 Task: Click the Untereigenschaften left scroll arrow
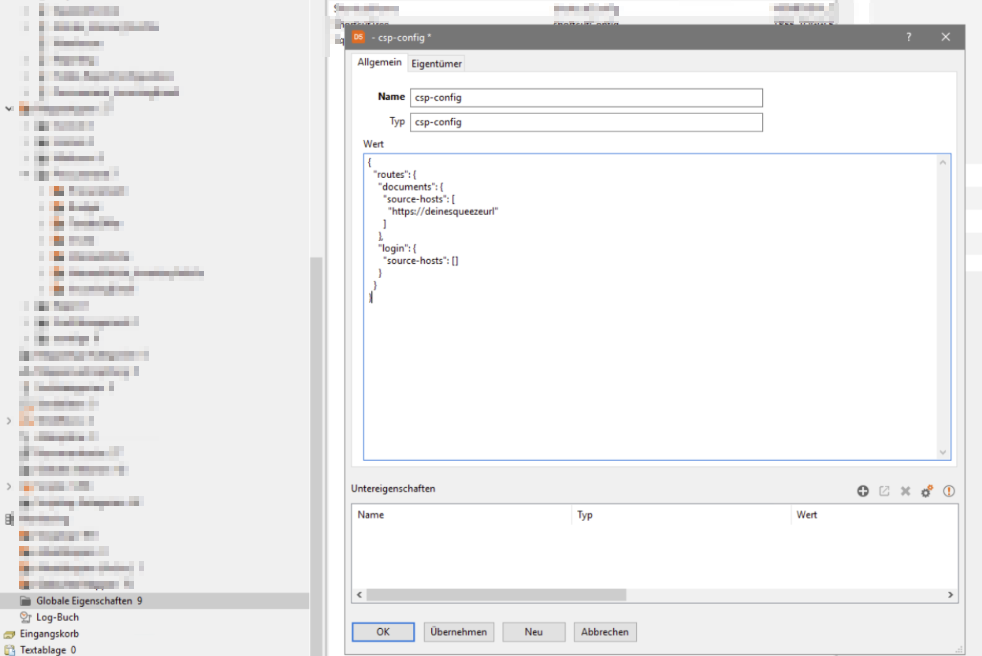[x=359, y=595]
